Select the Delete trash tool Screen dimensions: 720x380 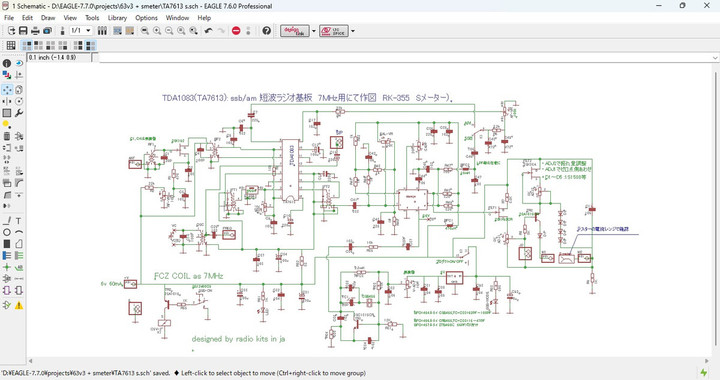[7, 136]
